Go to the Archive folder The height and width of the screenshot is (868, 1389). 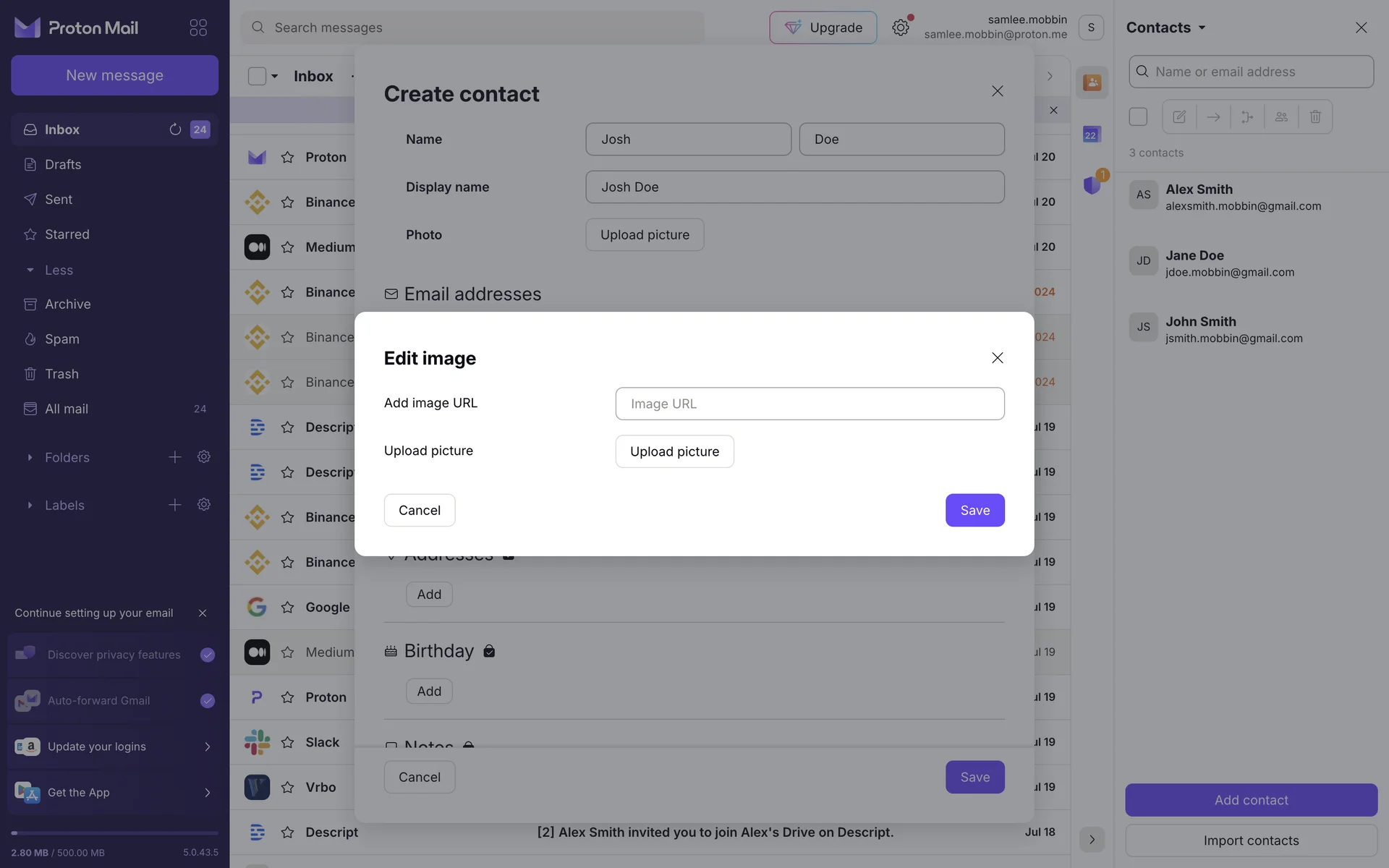67,304
